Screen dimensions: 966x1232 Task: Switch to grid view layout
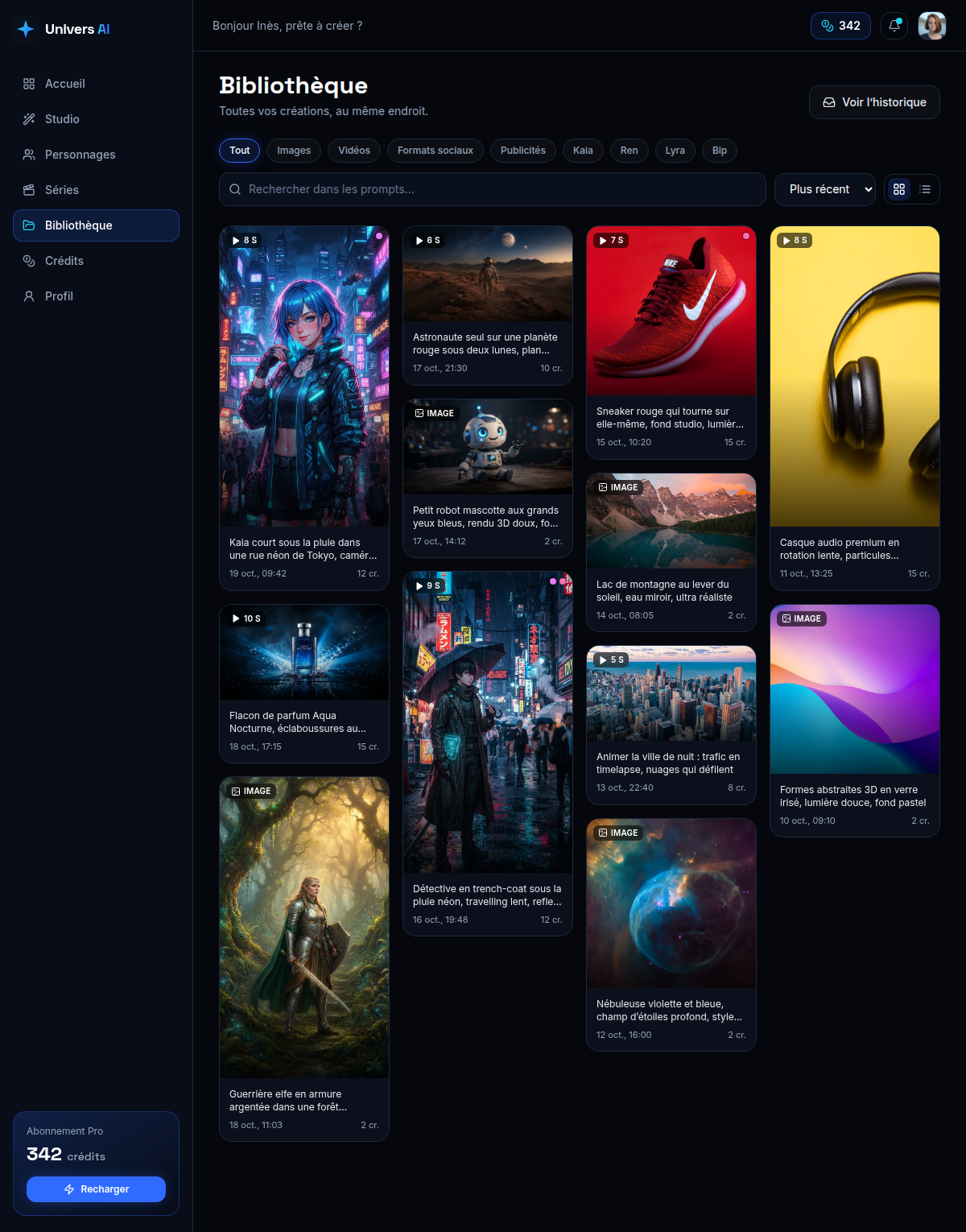tap(899, 189)
